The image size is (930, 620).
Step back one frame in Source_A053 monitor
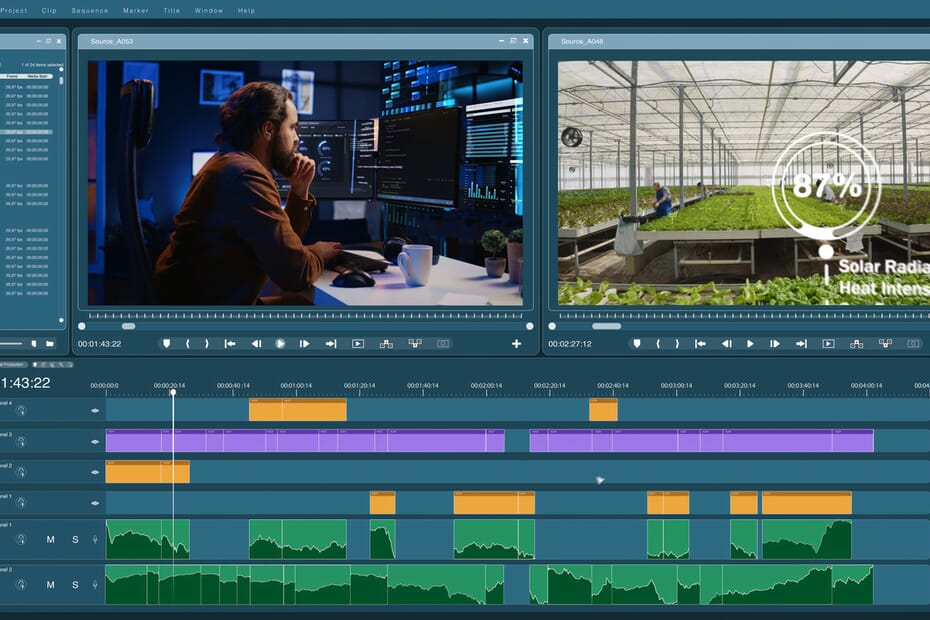tap(255, 343)
